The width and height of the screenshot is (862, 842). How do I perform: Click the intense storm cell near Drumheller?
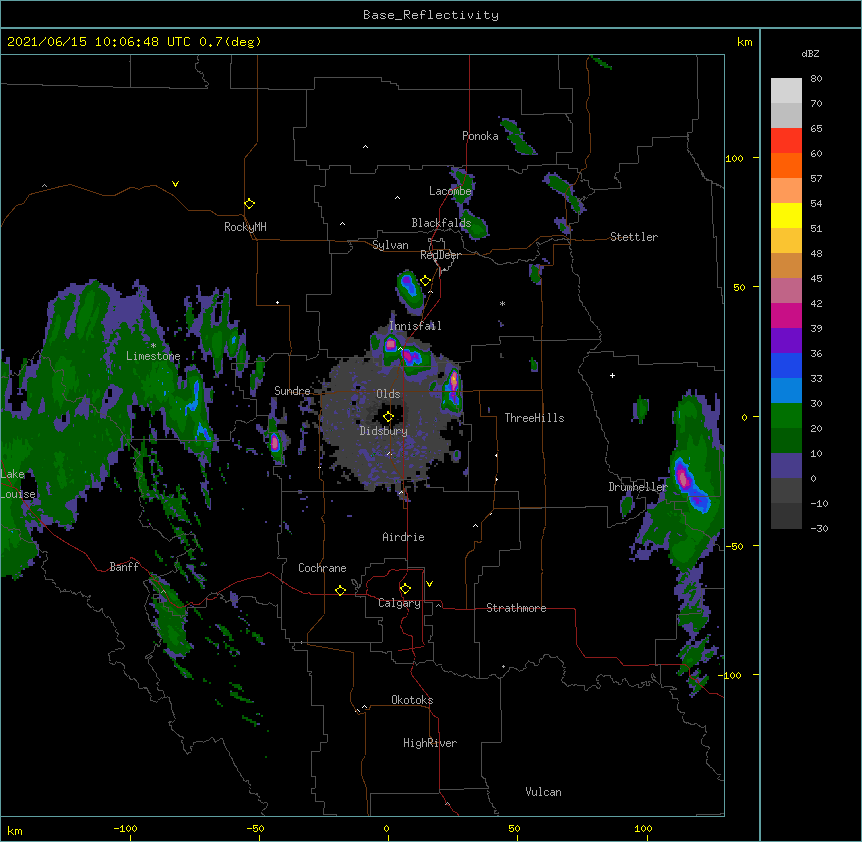point(690,484)
